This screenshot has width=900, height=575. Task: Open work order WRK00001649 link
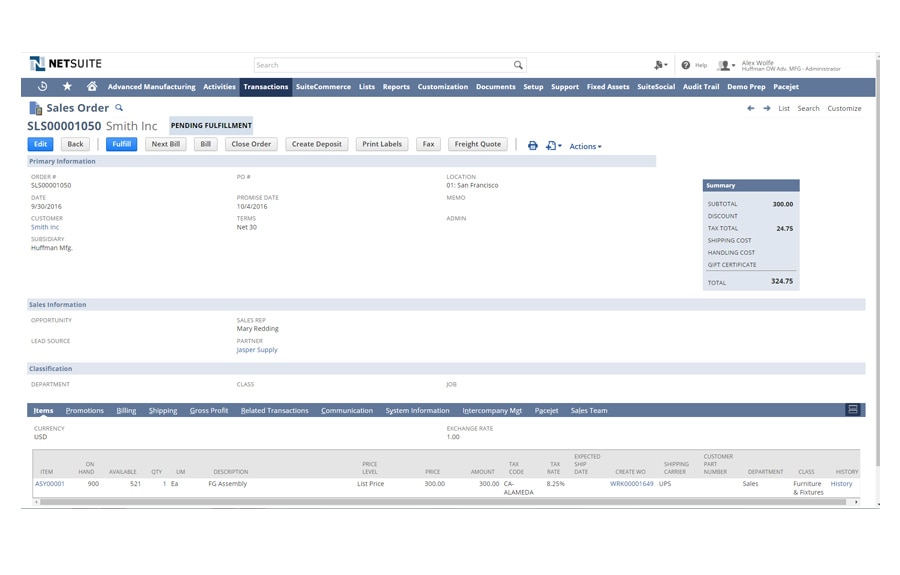tap(631, 484)
